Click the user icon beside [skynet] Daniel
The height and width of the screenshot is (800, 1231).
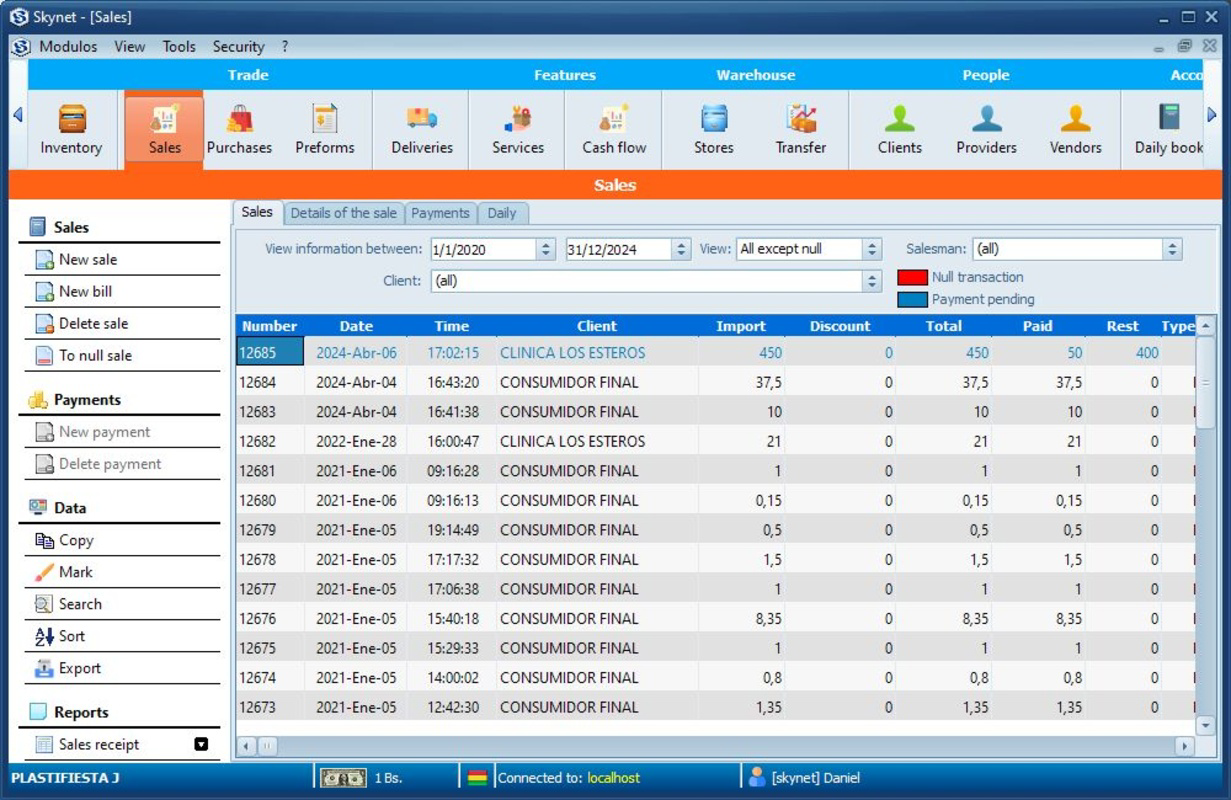click(757, 777)
